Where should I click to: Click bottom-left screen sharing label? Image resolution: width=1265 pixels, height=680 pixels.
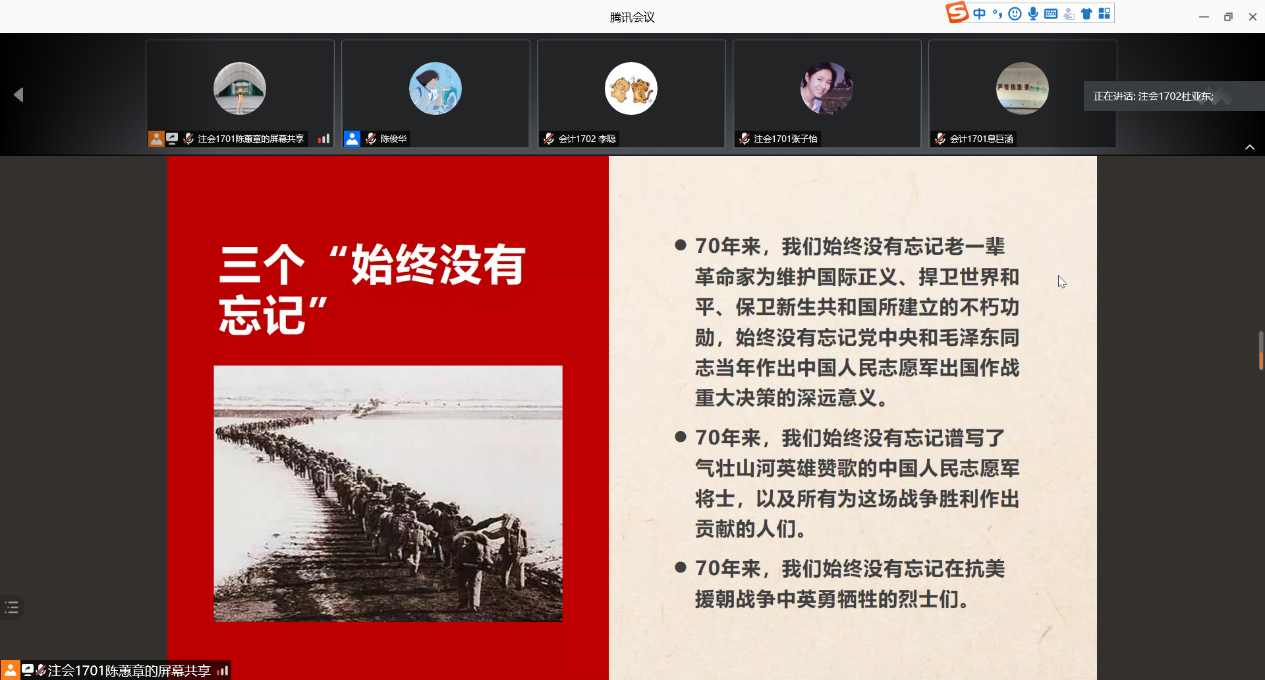128,670
